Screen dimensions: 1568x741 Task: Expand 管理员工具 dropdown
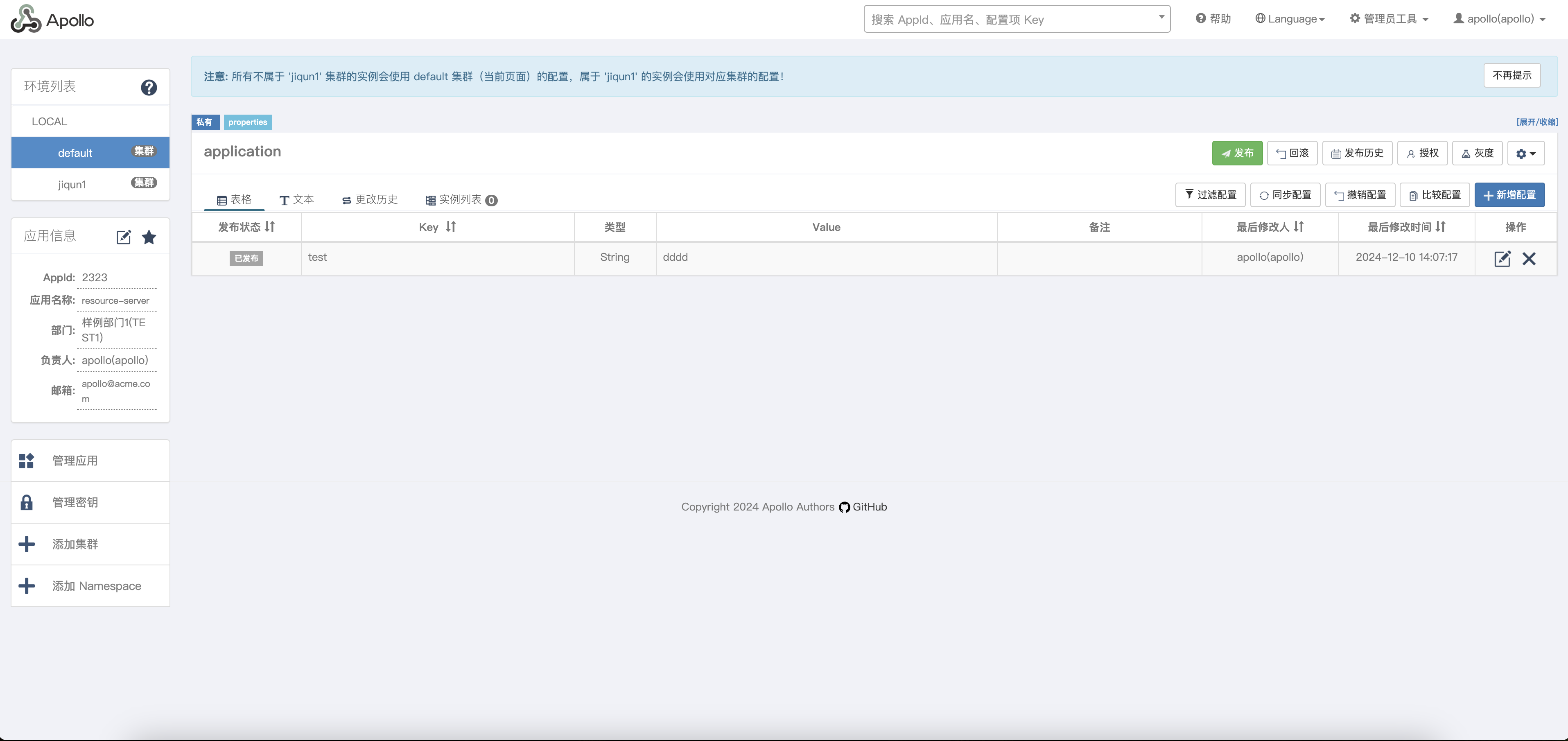coord(1389,19)
